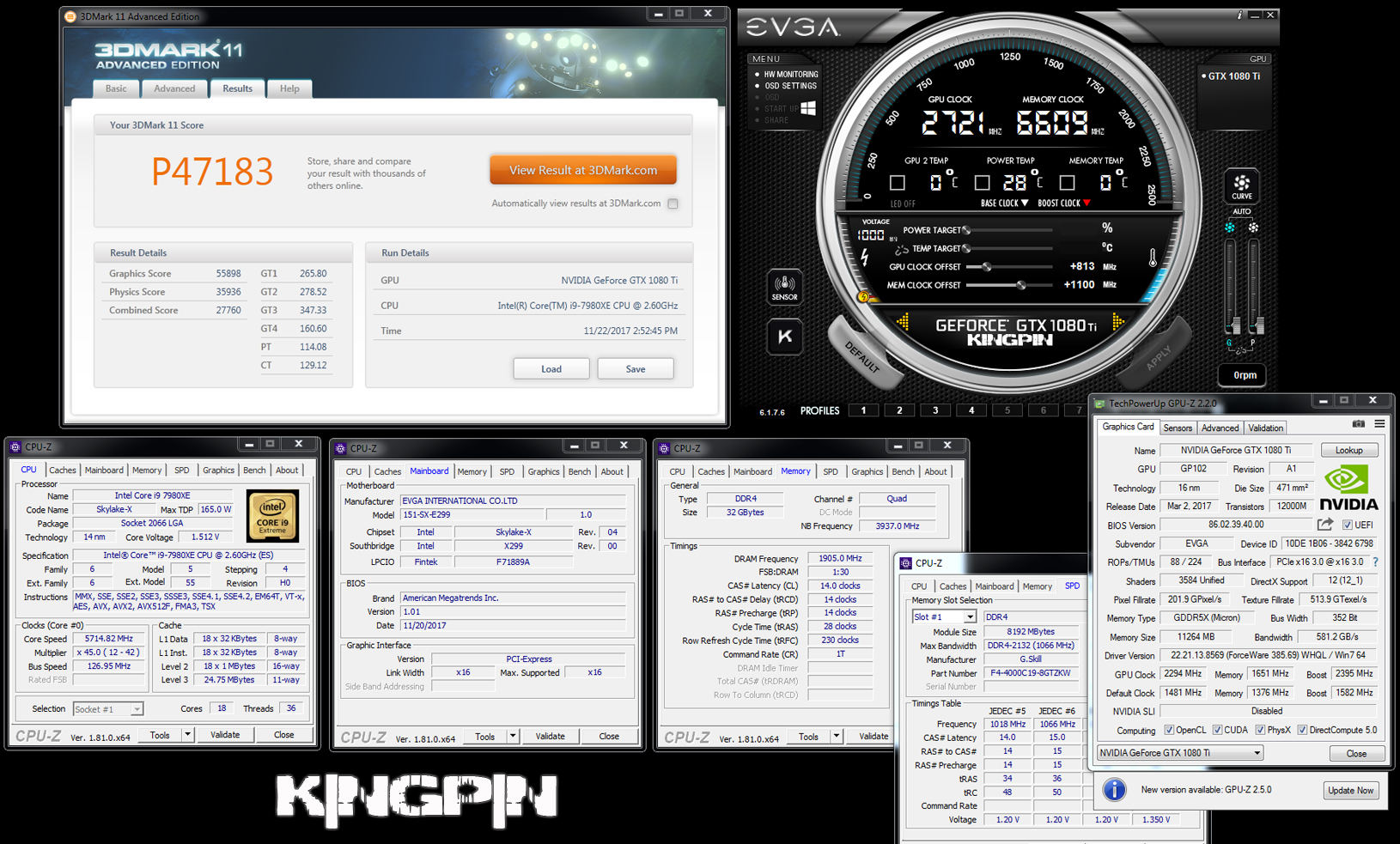
Task: Toggle the OpenCL checkbox in GPU-Z
Action: 1169,730
